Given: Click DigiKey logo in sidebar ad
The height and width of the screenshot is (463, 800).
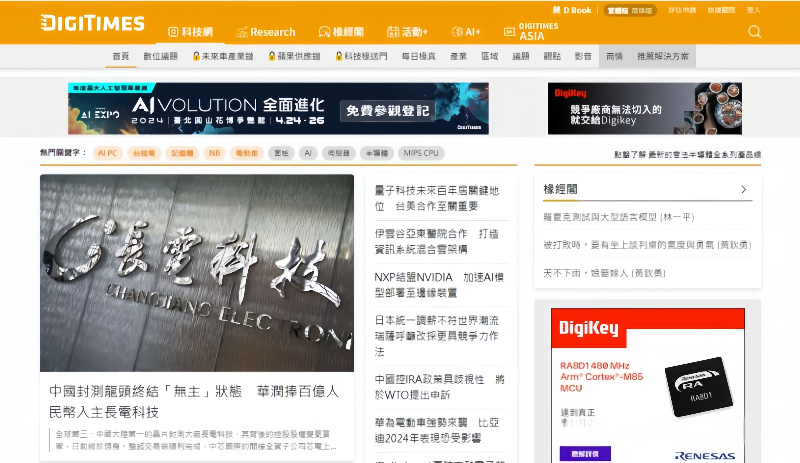Looking at the screenshot, I should coord(588,328).
